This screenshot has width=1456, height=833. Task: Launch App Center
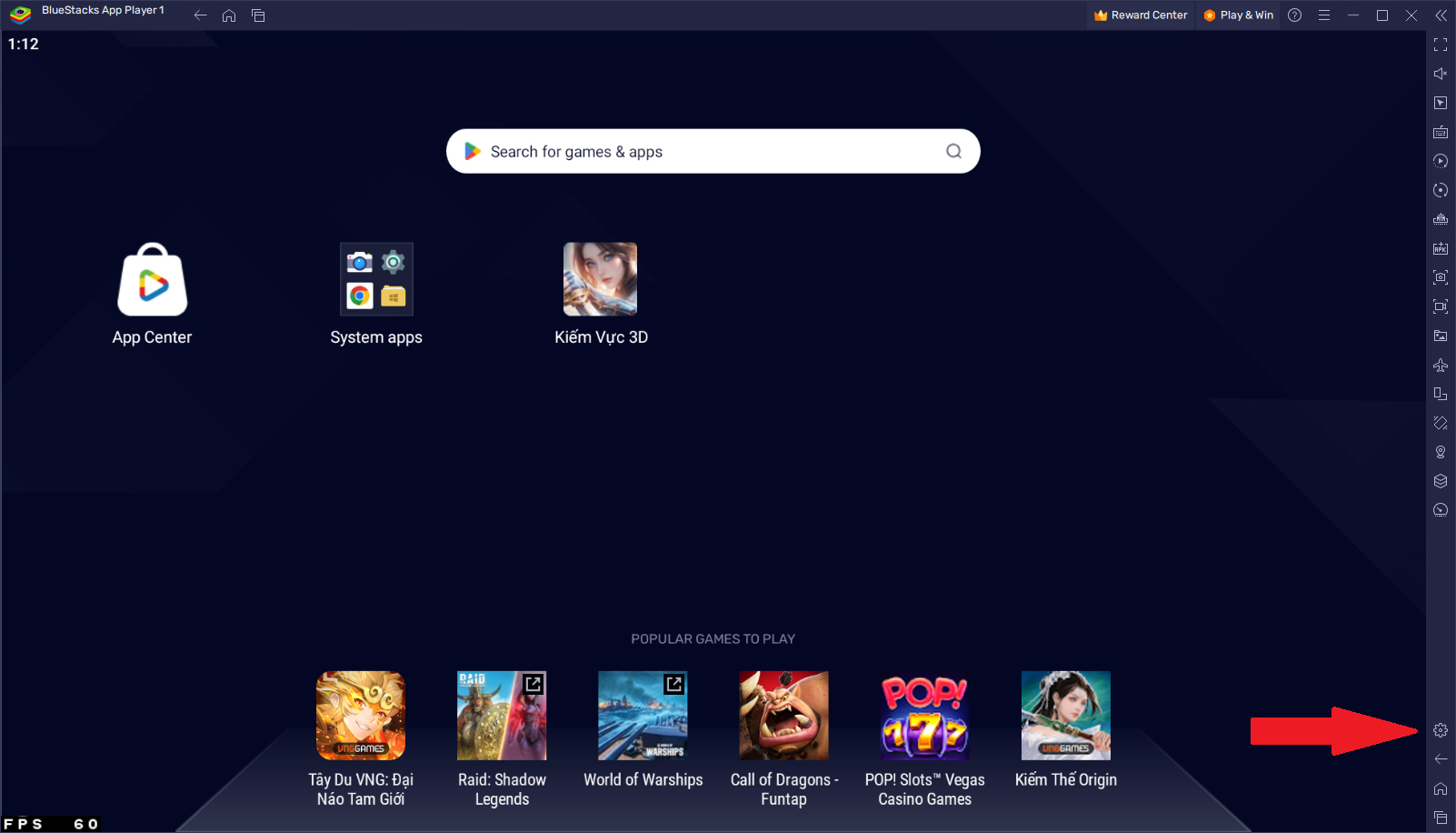152,295
